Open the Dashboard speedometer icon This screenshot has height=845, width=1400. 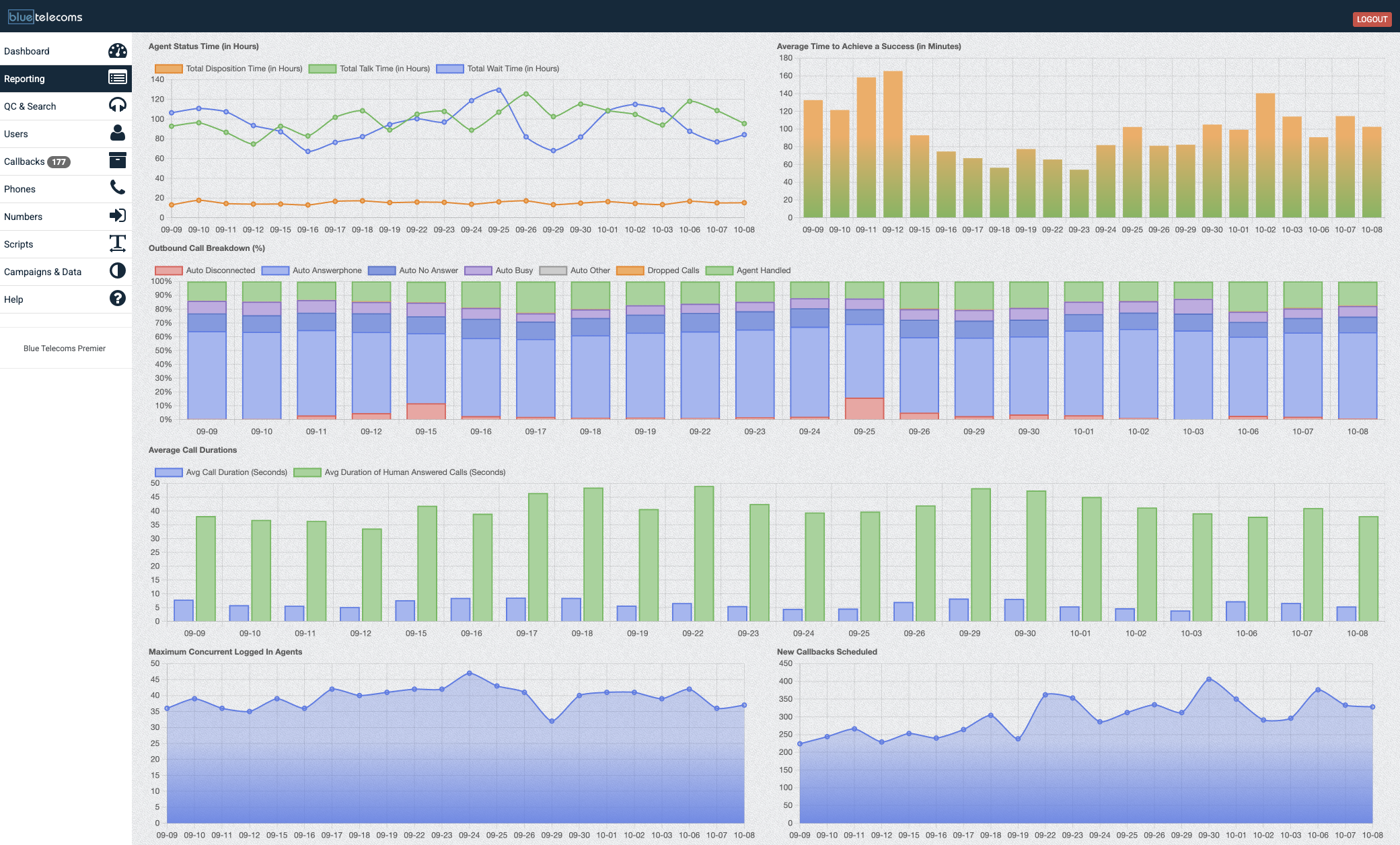pos(118,50)
